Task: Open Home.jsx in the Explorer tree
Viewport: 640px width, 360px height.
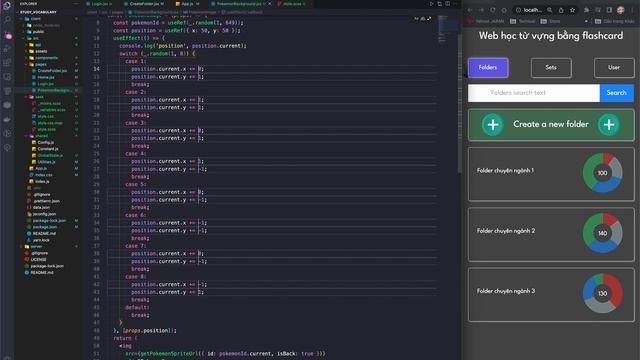Action: pos(43,77)
